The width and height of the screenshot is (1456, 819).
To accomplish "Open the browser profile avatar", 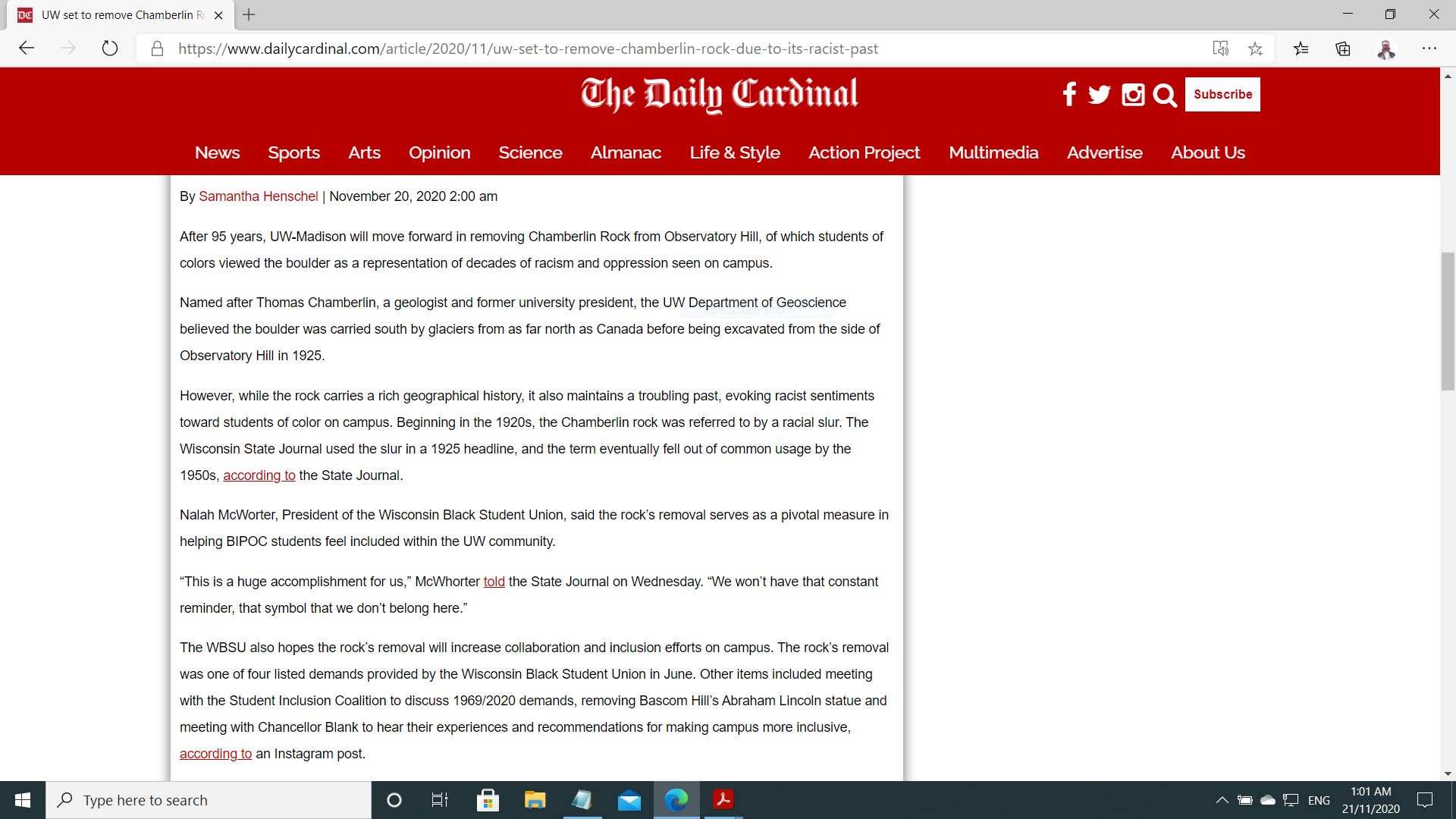I will coord(1386,49).
